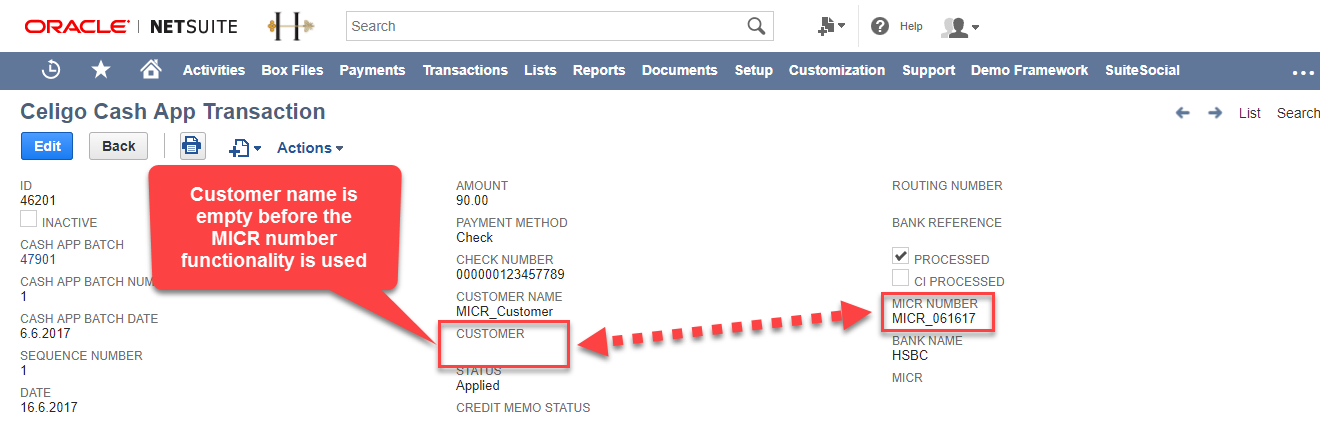1320x434 pixels.
Task: Select Cash App Batch value 47901
Action: tap(39, 259)
